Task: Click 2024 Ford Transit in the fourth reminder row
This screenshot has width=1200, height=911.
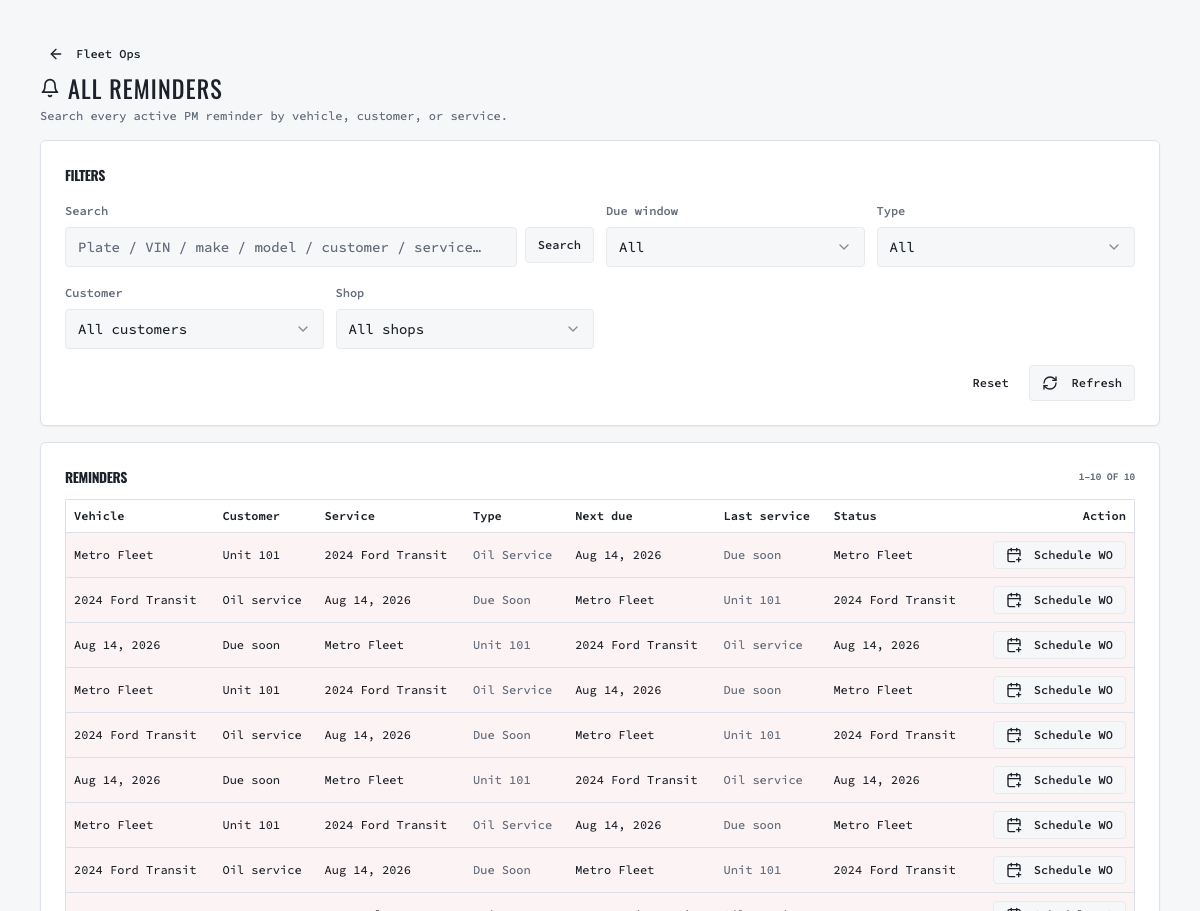Action: [x=385, y=690]
